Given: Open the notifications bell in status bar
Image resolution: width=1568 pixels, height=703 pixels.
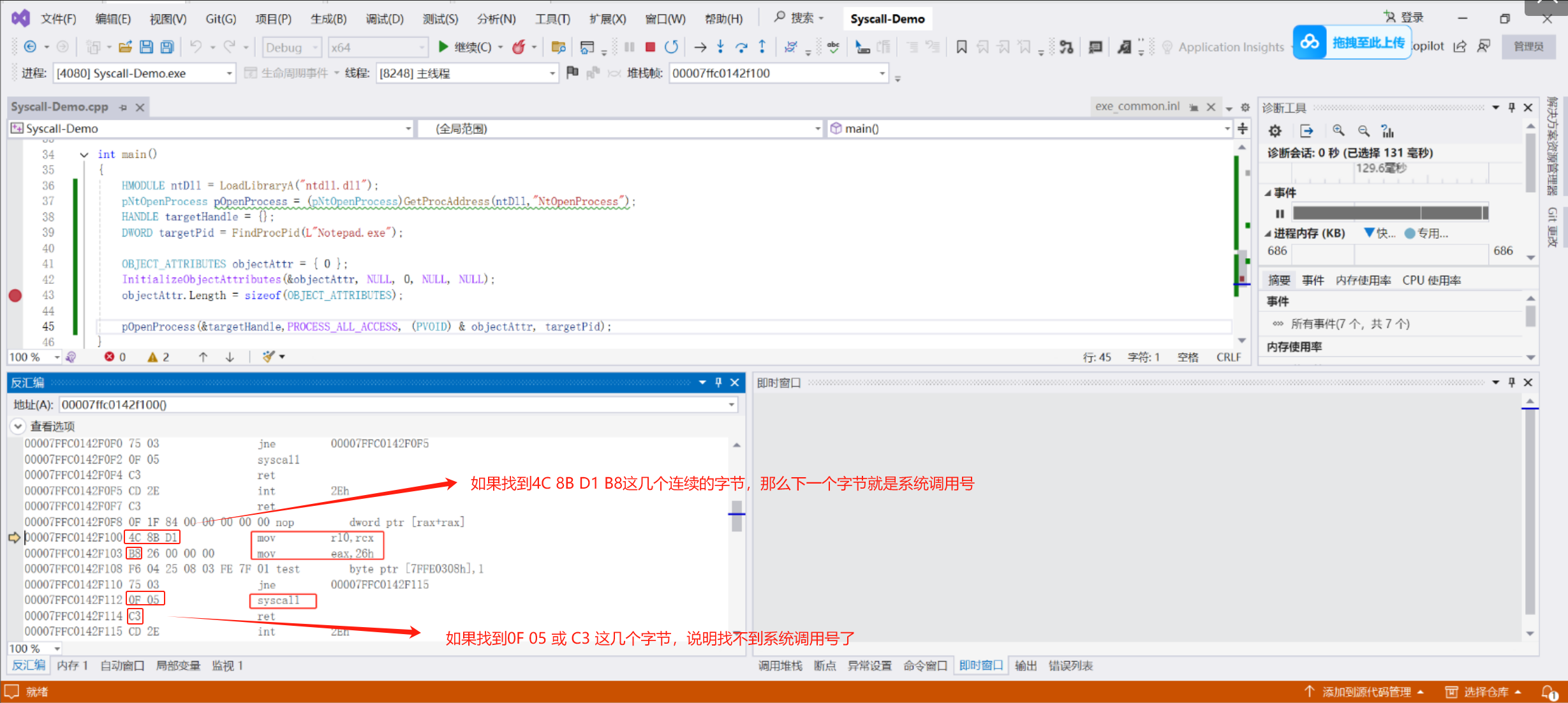Looking at the screenshot, I should pos(1549,692).
